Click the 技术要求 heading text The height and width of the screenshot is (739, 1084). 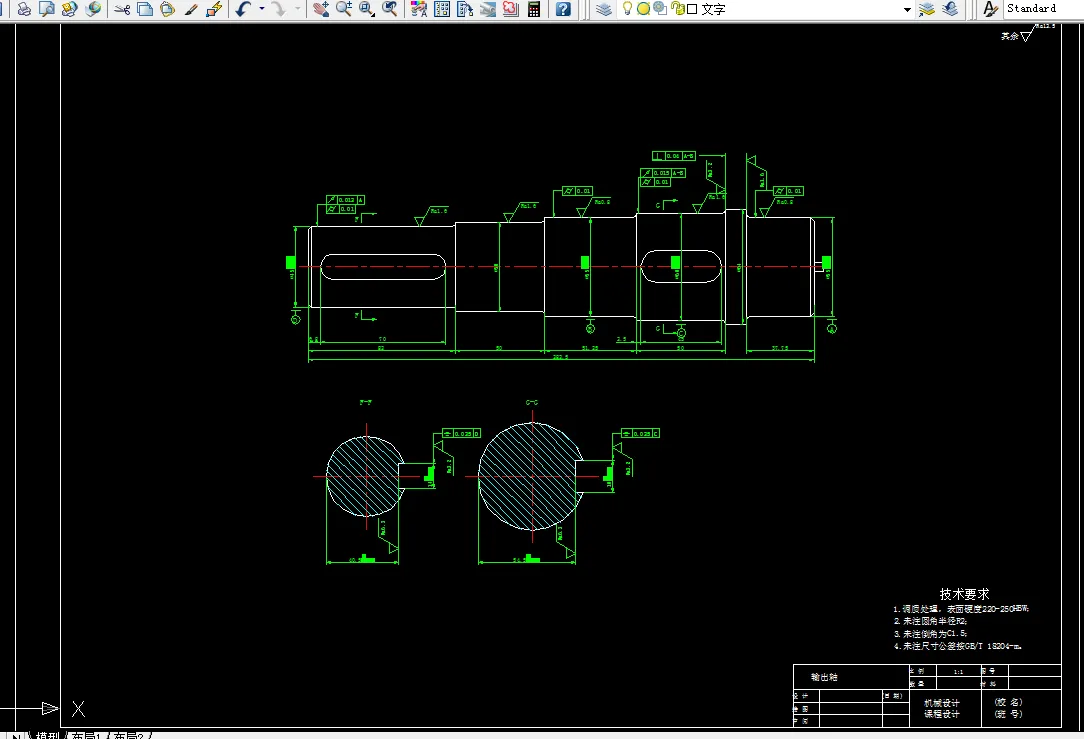[964, 594]
